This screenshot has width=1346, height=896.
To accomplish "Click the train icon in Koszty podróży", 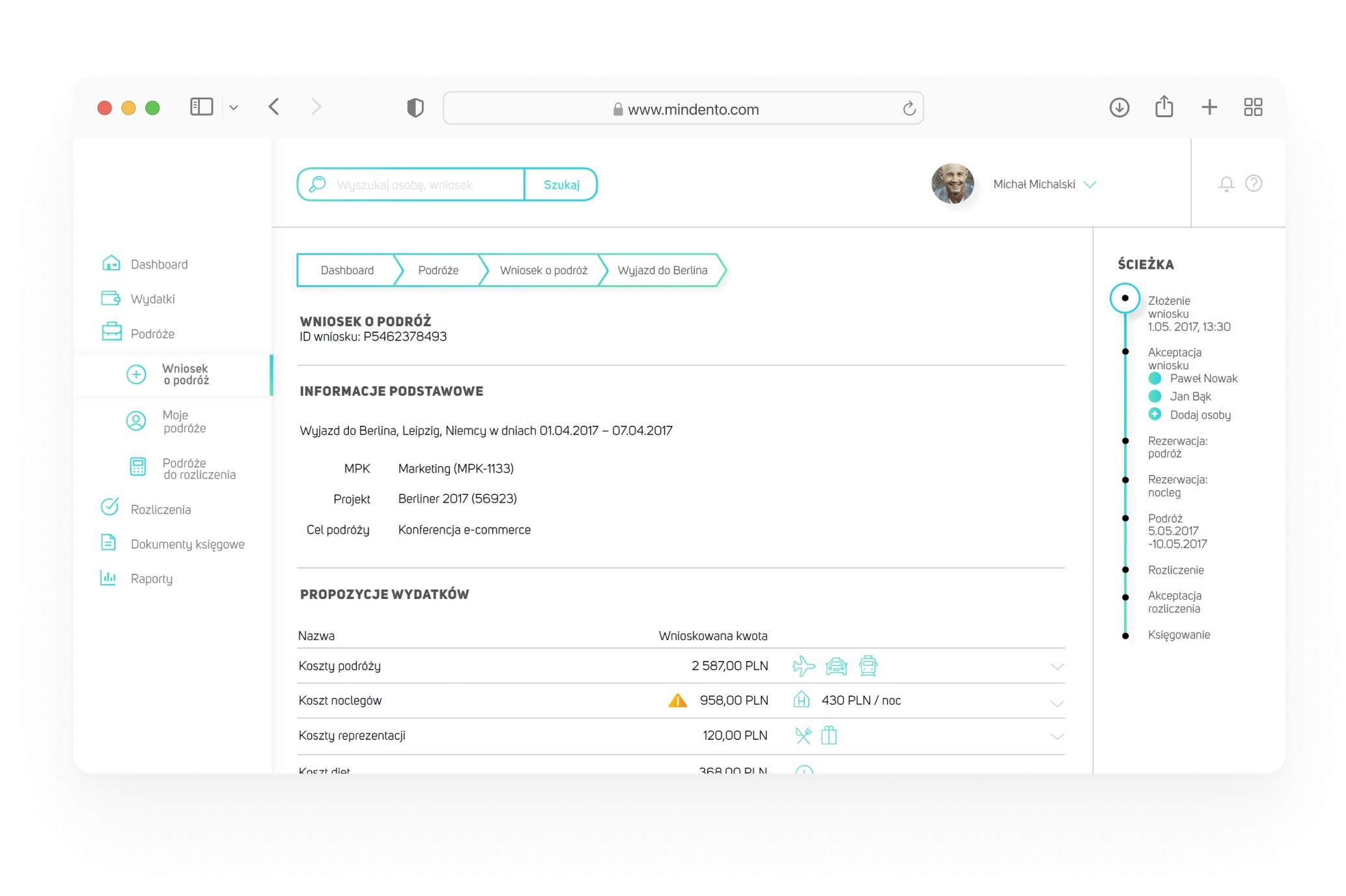I will pos(868,665).
